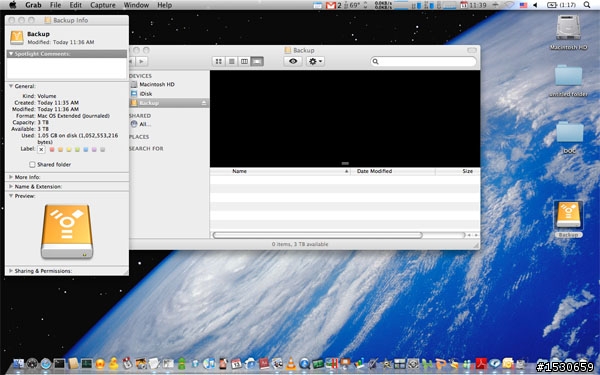This screenshot has width=600, height=375.
Task: Select Macintosh HD in Finder sidebar
Action: pos(157,84)
